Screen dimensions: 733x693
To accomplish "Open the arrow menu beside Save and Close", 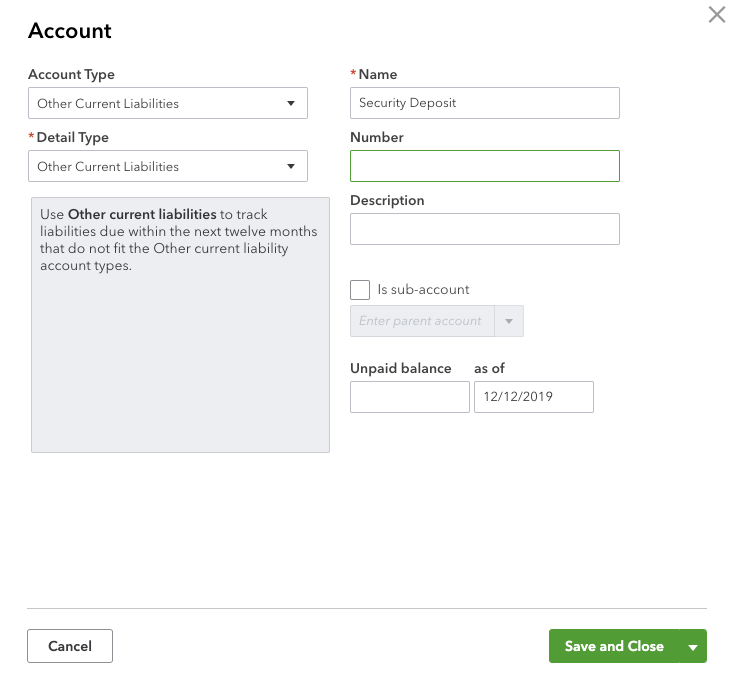I will pyautogui.click(x=692, y=647).
